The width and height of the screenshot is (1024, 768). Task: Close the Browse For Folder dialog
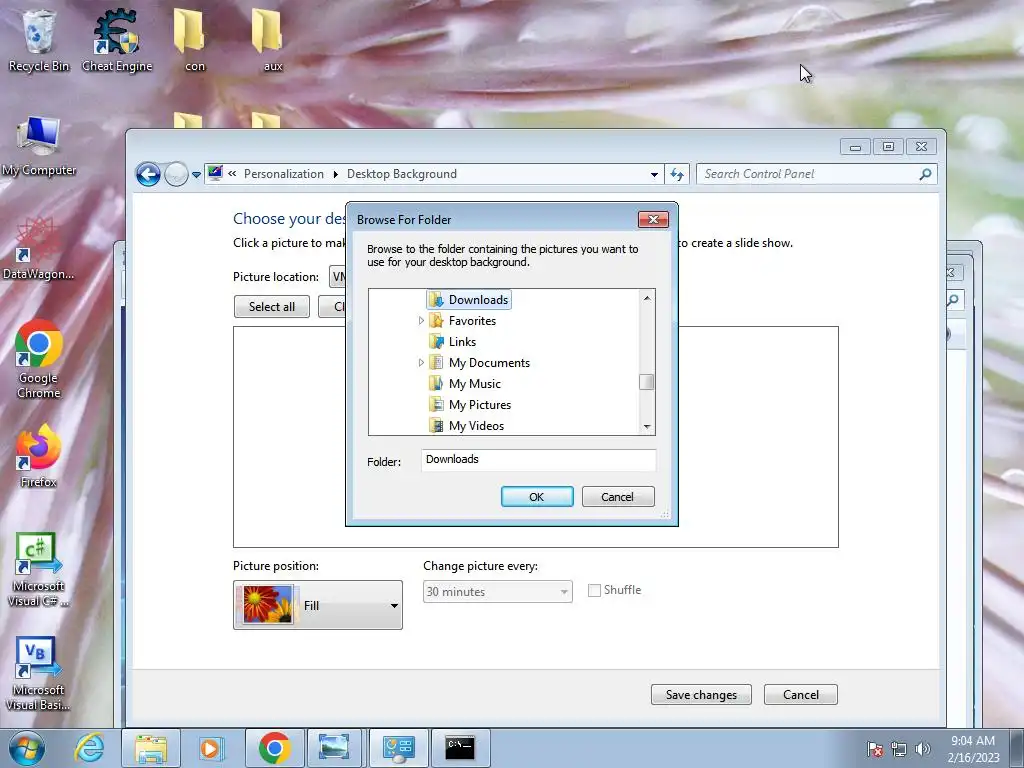click(x=653, y=219)
